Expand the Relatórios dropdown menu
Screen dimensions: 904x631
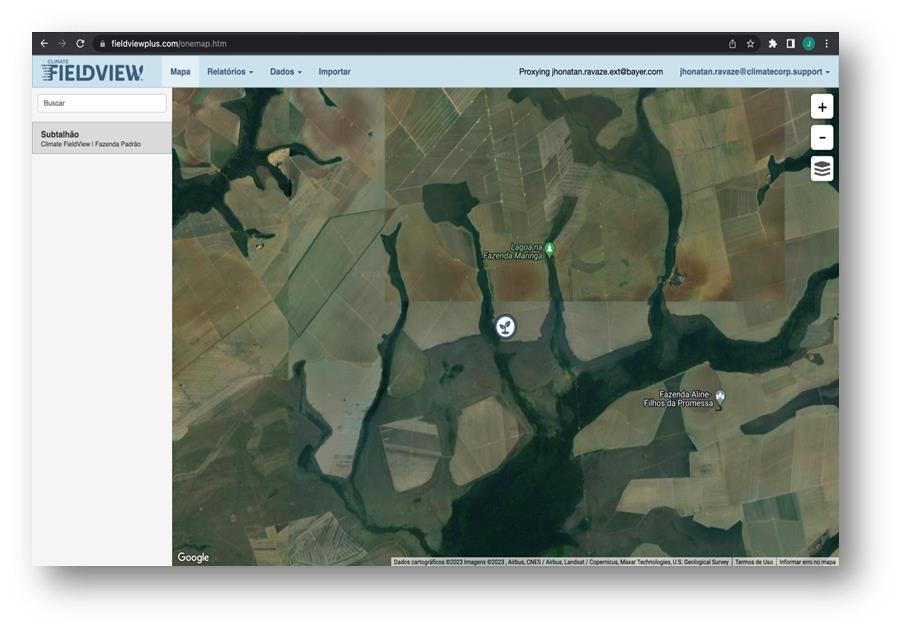[229, 72]
